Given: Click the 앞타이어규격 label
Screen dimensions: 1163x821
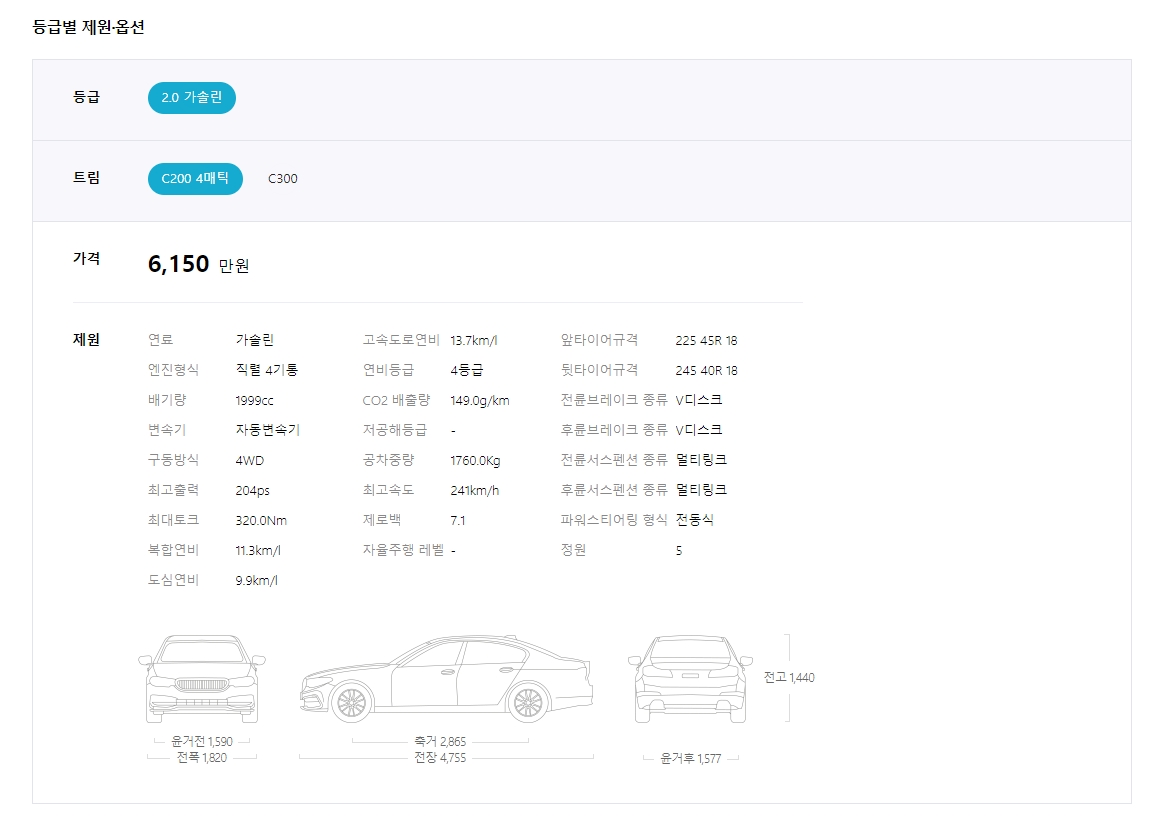Looking at the screenshot, I should [x=599, y=339].
